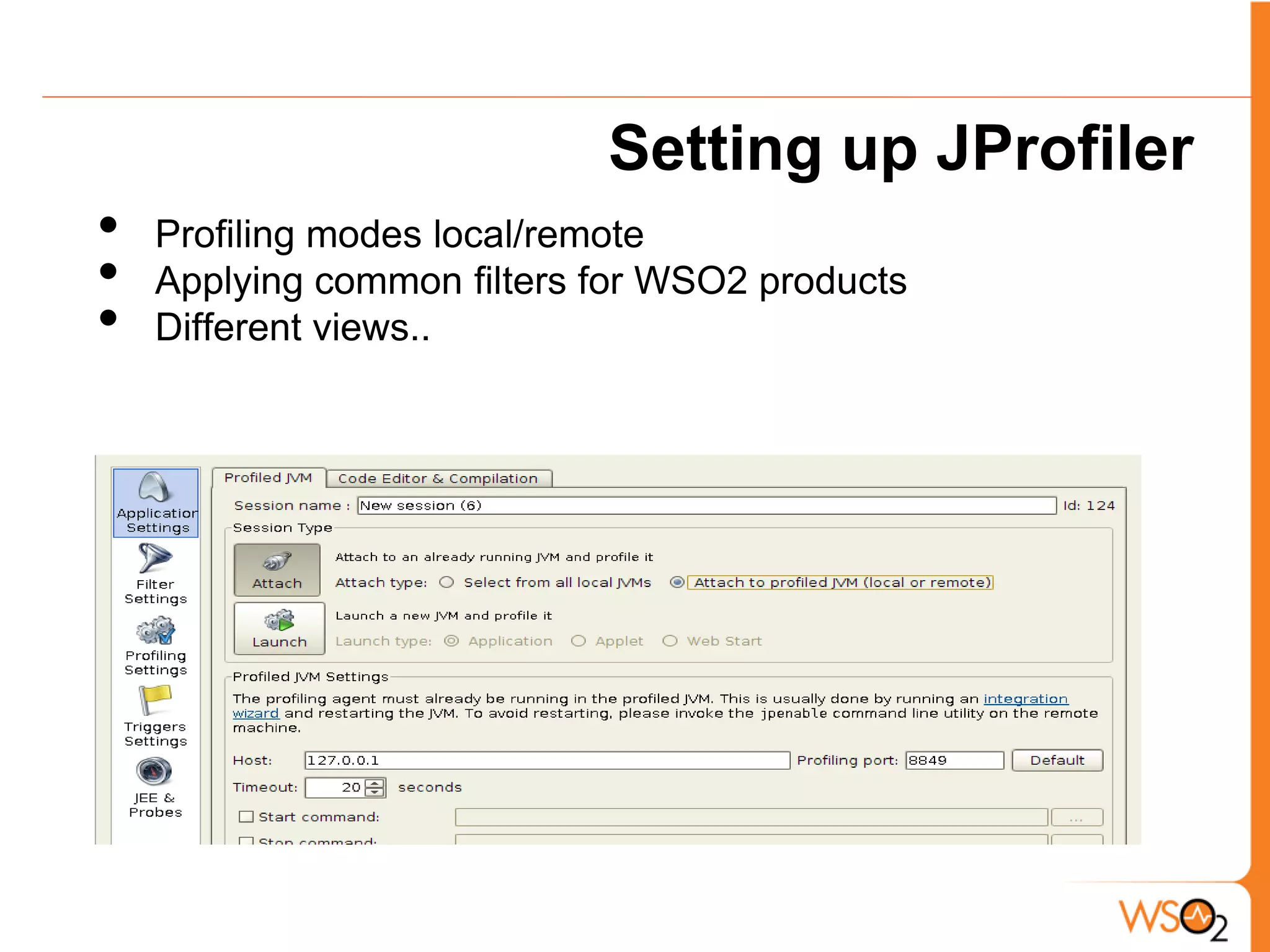Click the 'Setting up JProfiler' title
The image size is (1270, 952).
point(901,149)
